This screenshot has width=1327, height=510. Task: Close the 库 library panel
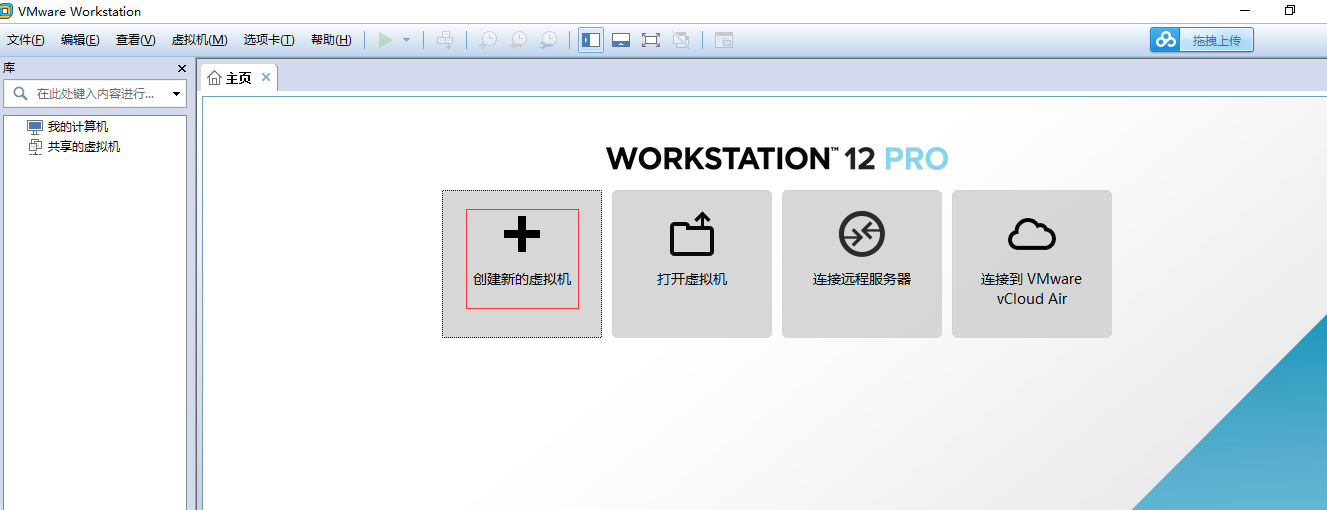[182, 68]
